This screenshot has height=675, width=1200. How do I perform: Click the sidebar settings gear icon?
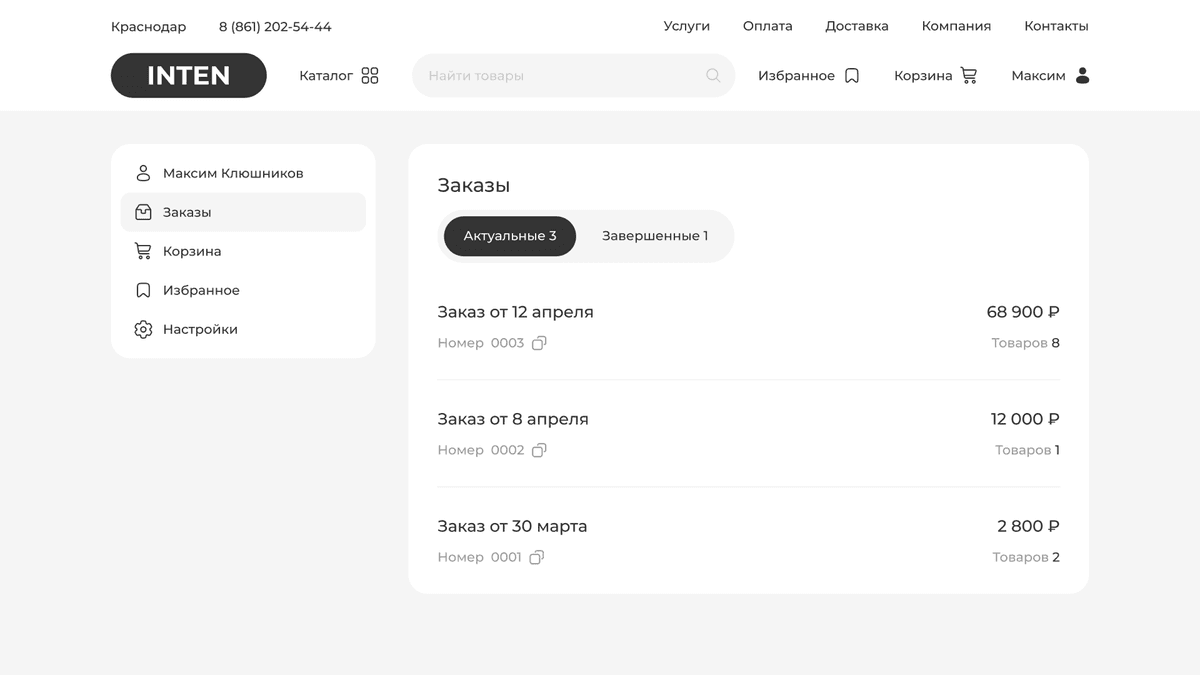click(x=143, y=329)
